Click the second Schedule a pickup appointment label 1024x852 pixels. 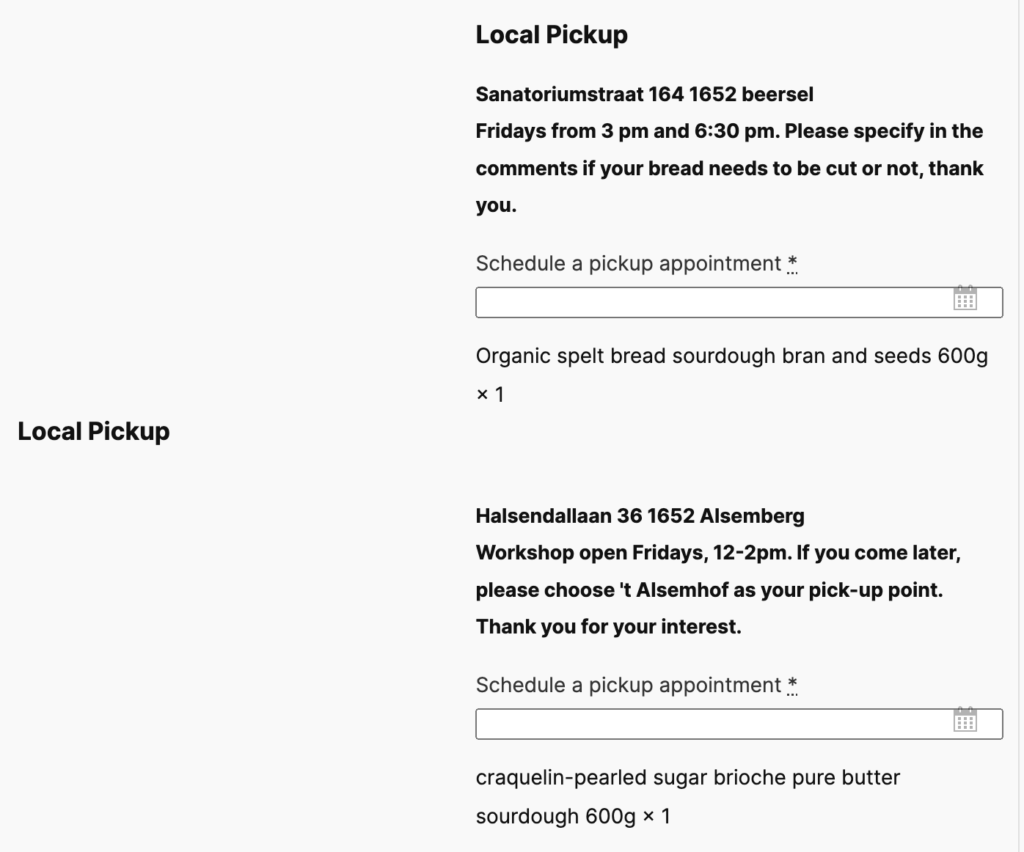pos(628,686)
